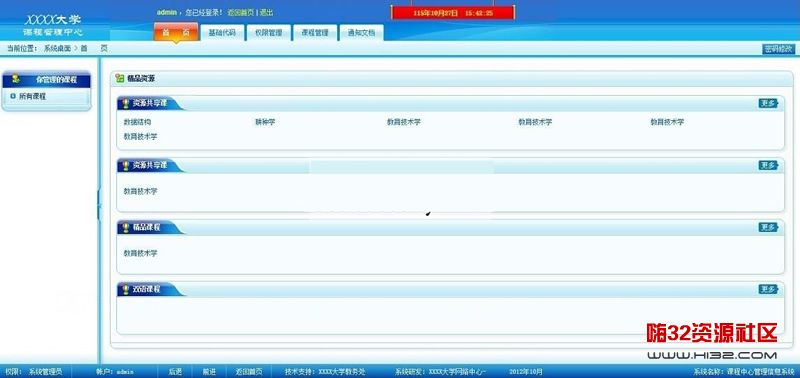Click the trophy icon of second 资源共享课 section
Image resolution: width=800 pixels, height=378 pixels.
point(126,165)
